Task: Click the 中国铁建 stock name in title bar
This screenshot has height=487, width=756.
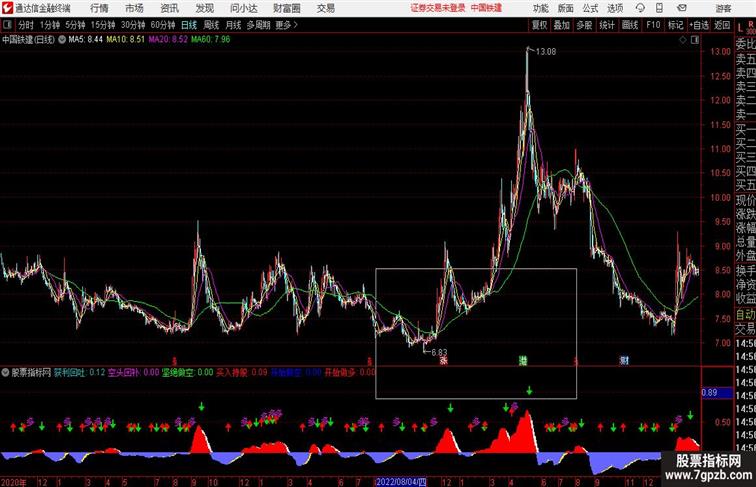Action: point(486,8)
